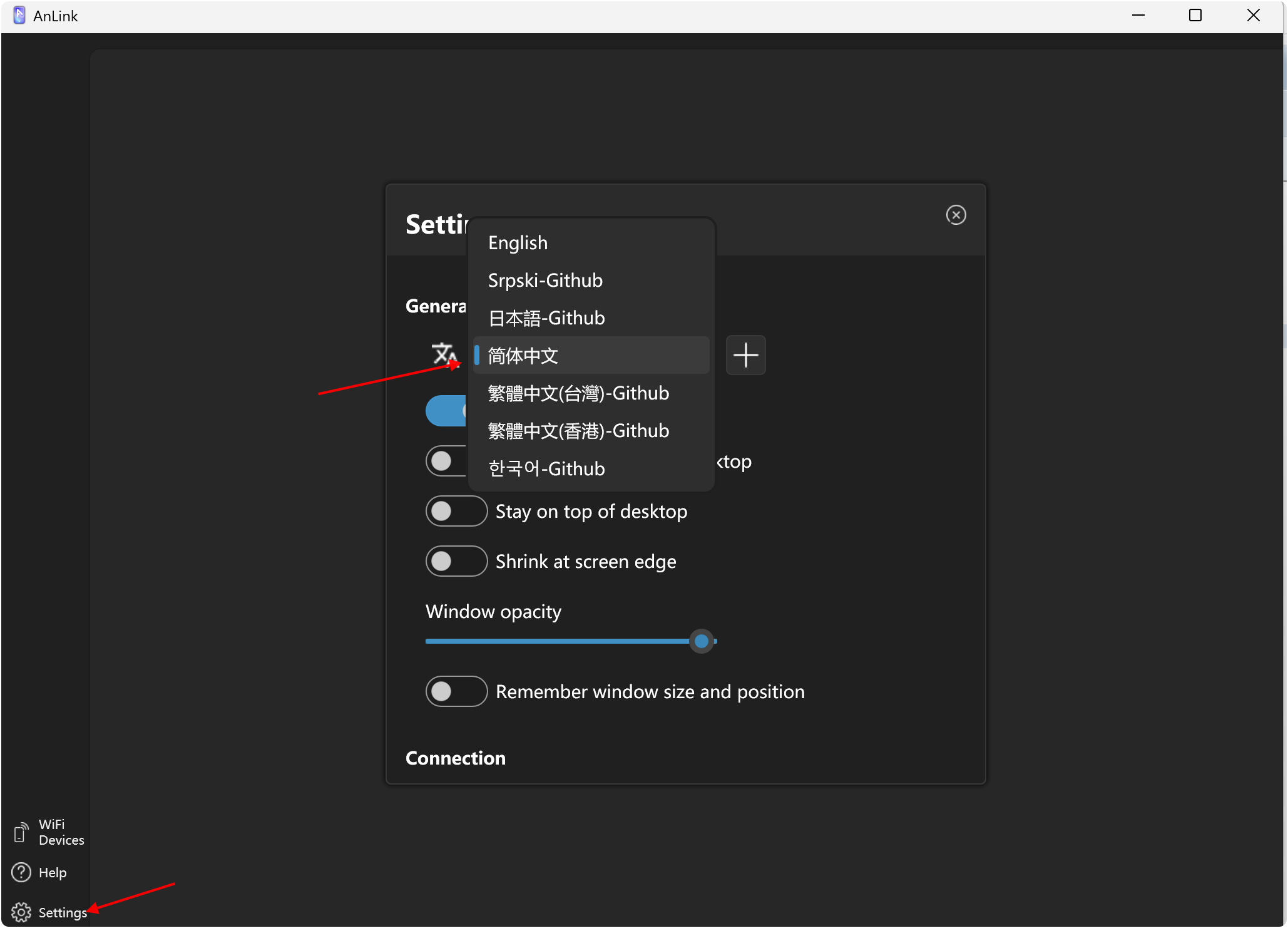Toggle Stay on top of desktop
Image resolution: width=1288 pixels, height=928 pixels.
[456, 511]
